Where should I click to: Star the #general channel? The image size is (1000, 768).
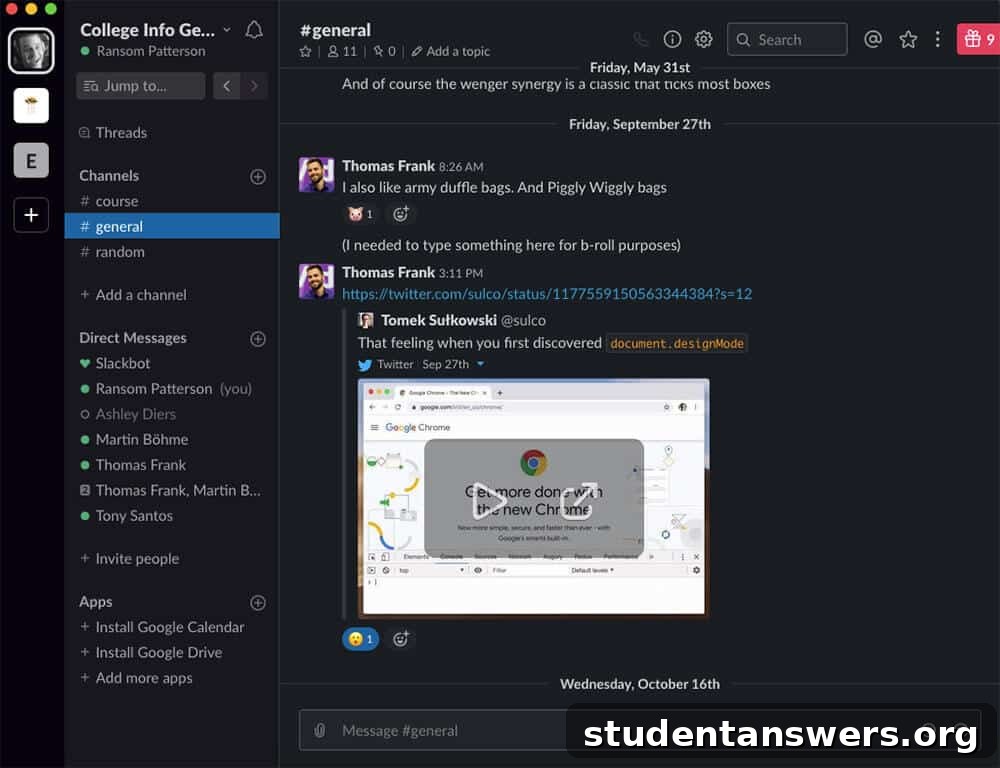(305, 52)
